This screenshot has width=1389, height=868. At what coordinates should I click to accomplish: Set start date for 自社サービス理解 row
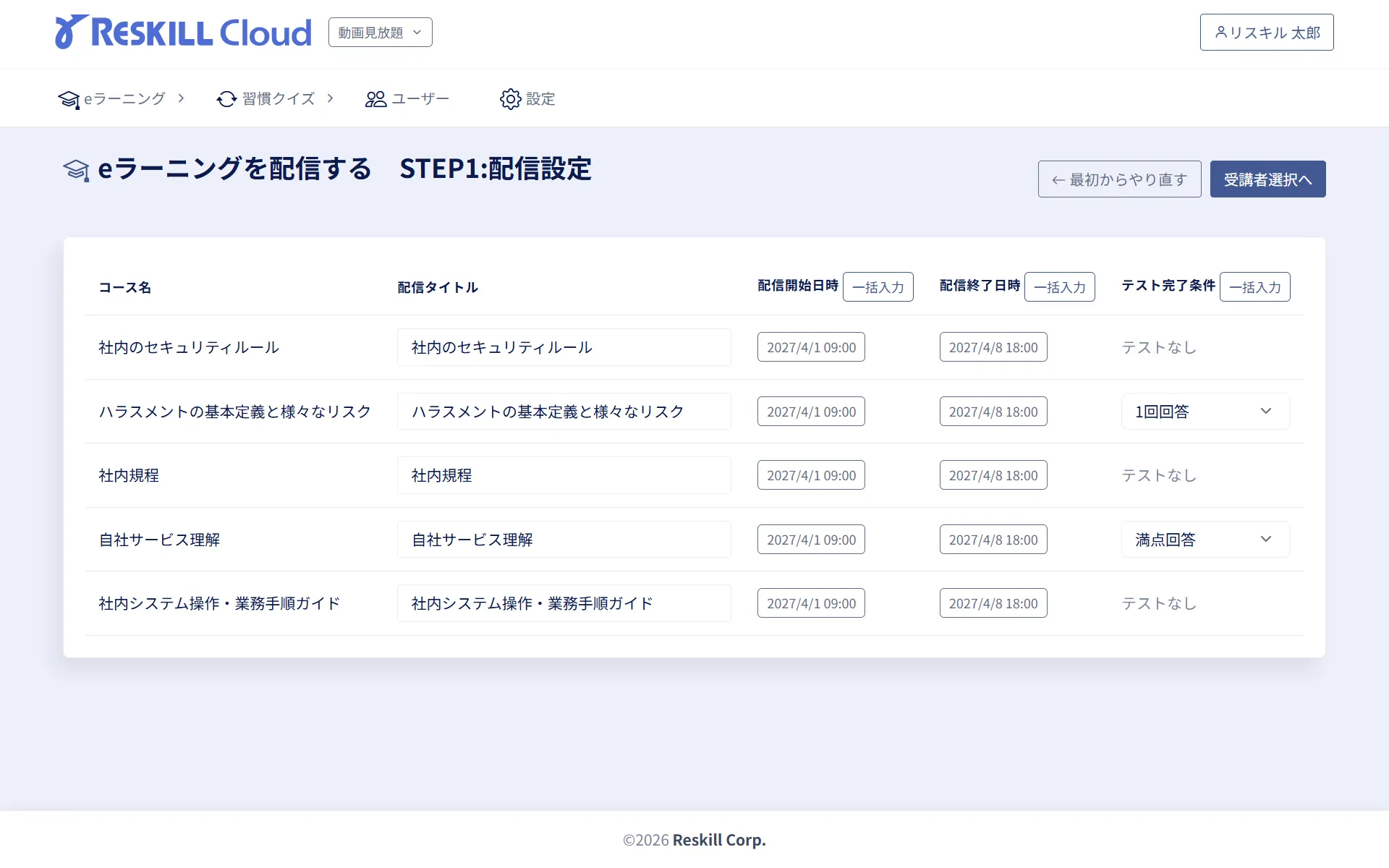(811, 539)
